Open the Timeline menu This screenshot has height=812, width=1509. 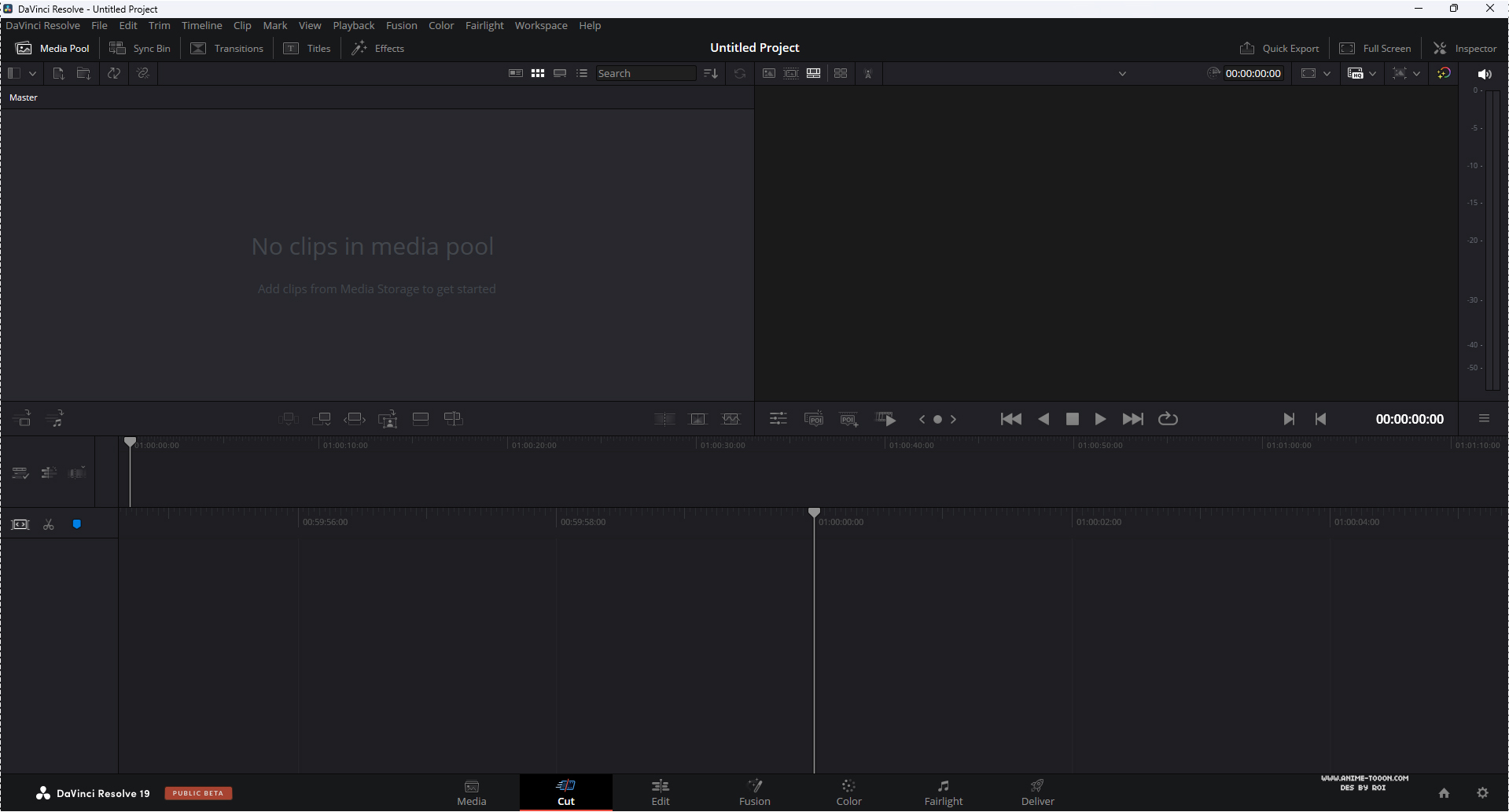pyautogui.click(x=201, y=25)
